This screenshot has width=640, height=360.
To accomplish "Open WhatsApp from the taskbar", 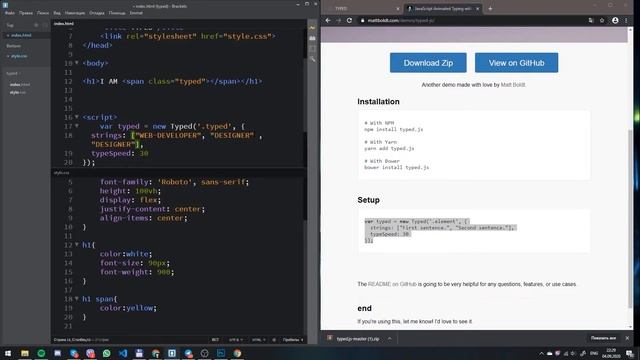I will coord(107,353).
